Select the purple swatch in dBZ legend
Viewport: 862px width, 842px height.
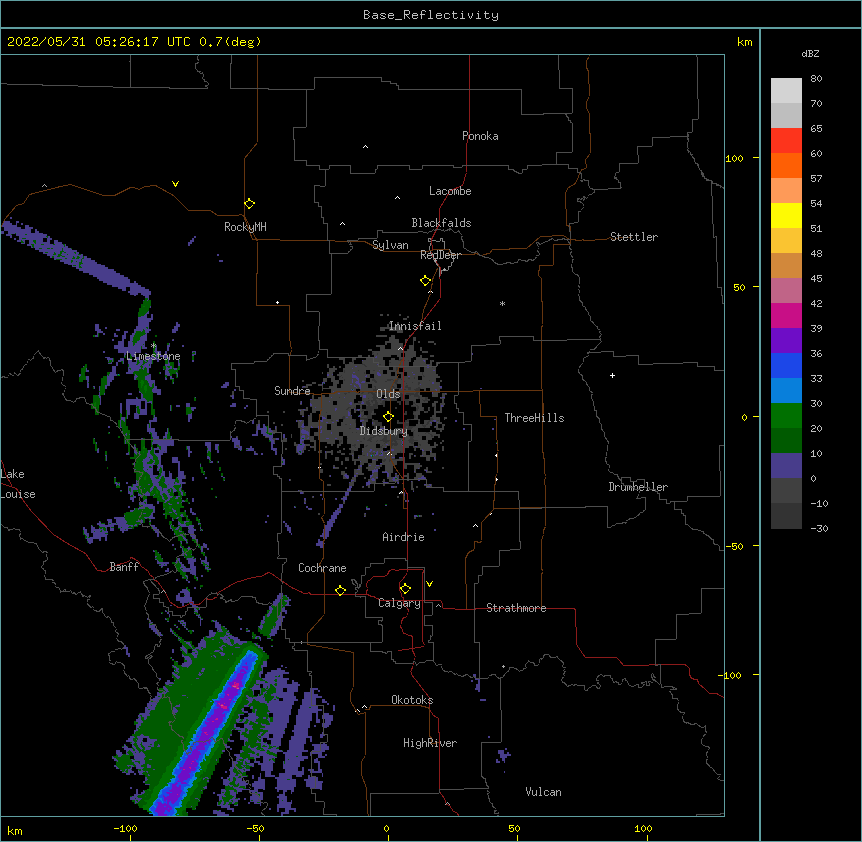click(786, 340)
